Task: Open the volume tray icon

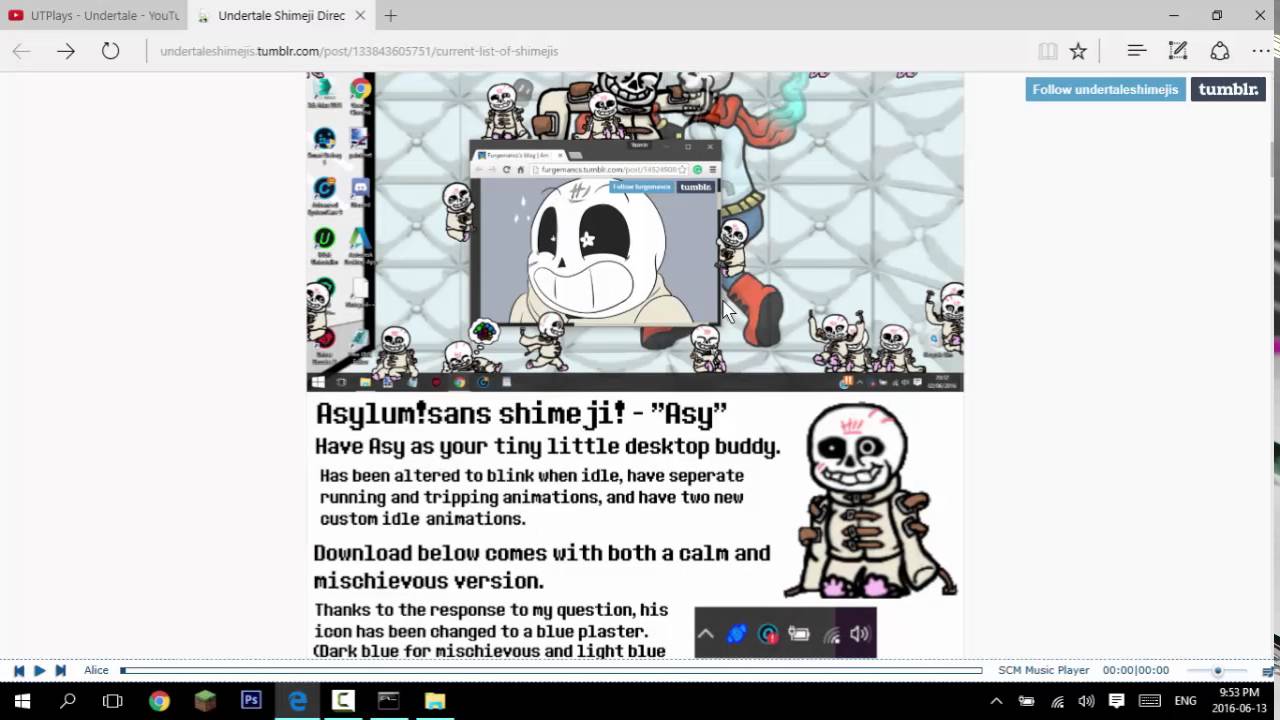Action: point(1086,701)
